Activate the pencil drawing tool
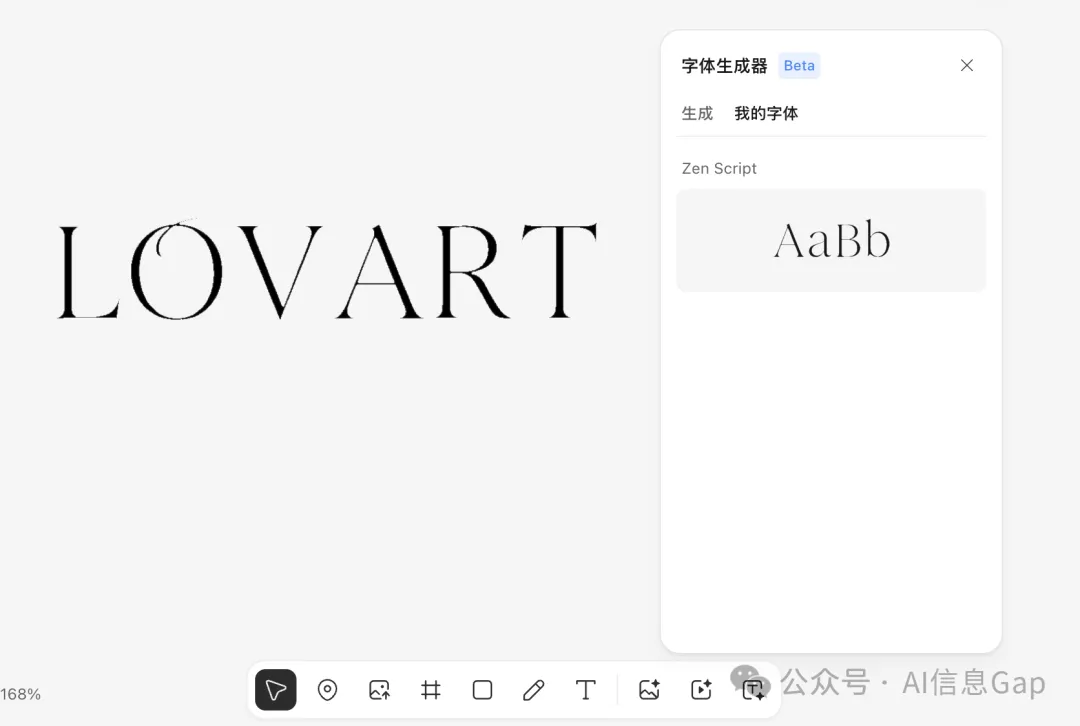This screenshot has height=726, width=1080. (x=534, y=690)
